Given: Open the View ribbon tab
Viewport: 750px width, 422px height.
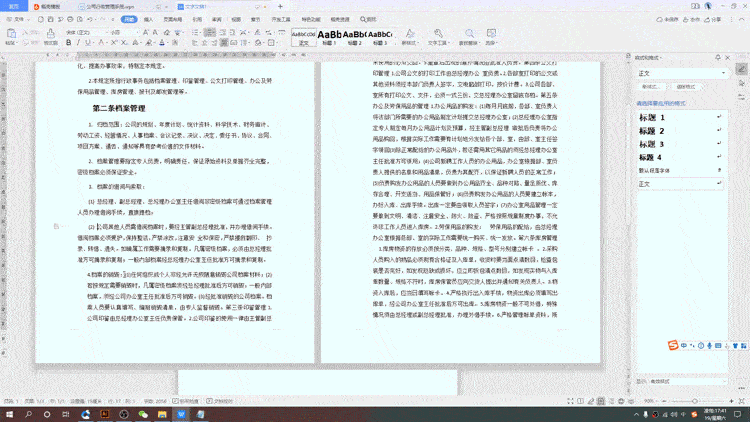Looking at the screenshot, I should (x=236, y=20).
